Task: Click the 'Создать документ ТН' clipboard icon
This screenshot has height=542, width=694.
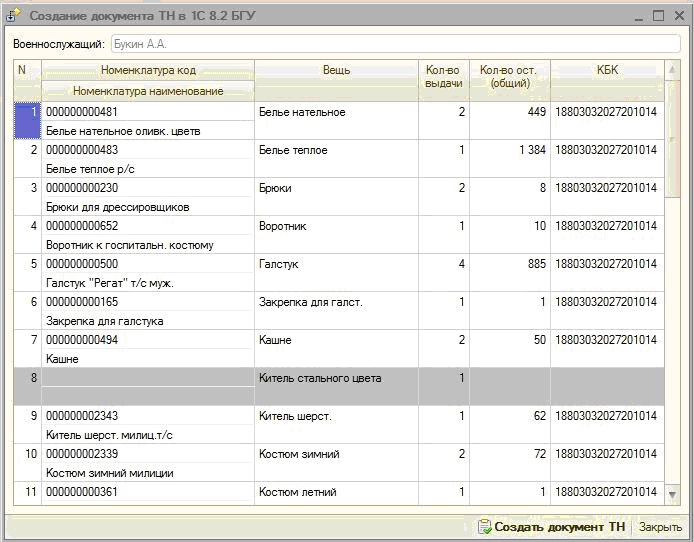Action: 484,527
